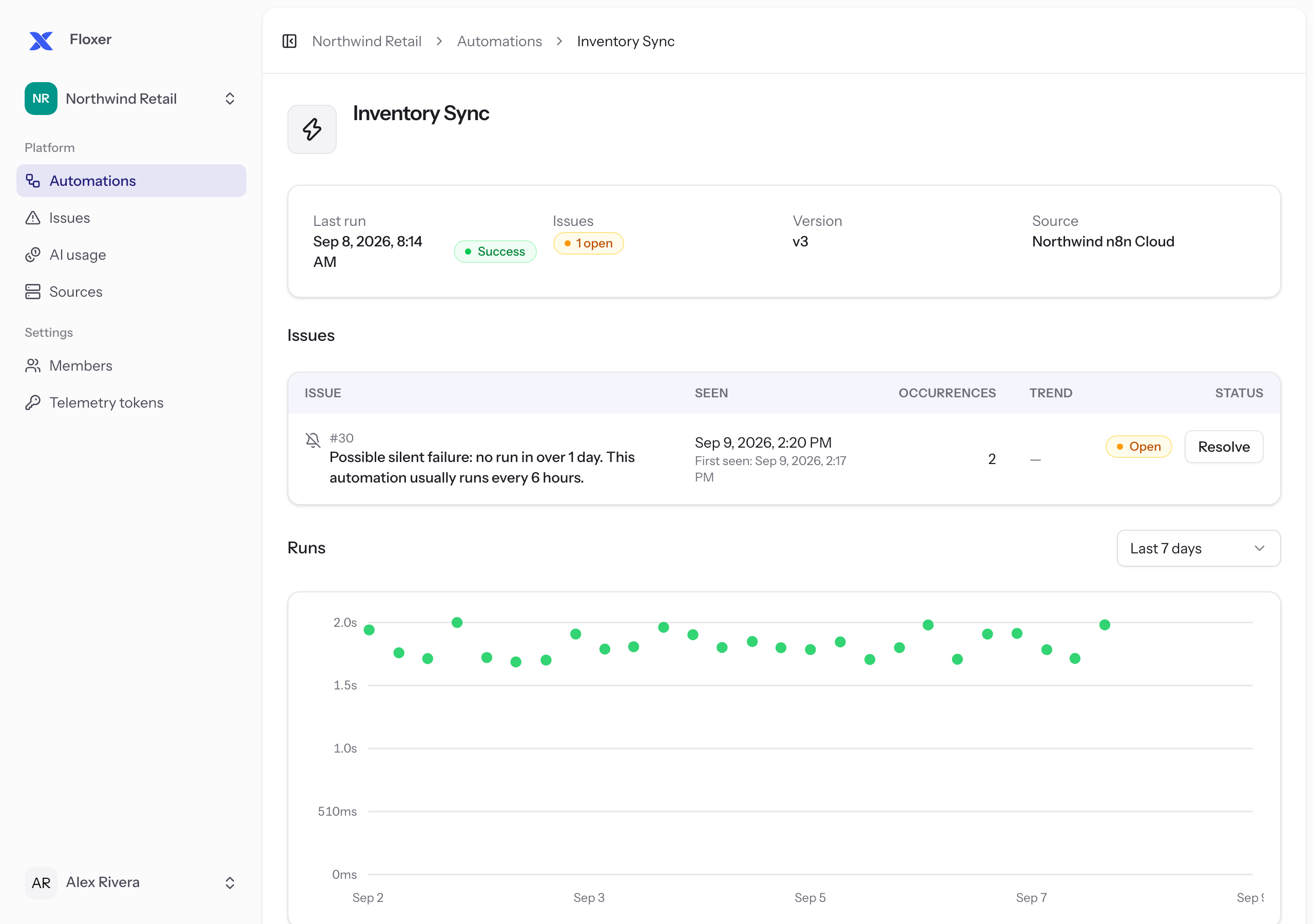Click the last run dot in chart
Viewport: 1314px width, 924px height.
tap(1105, 625)
